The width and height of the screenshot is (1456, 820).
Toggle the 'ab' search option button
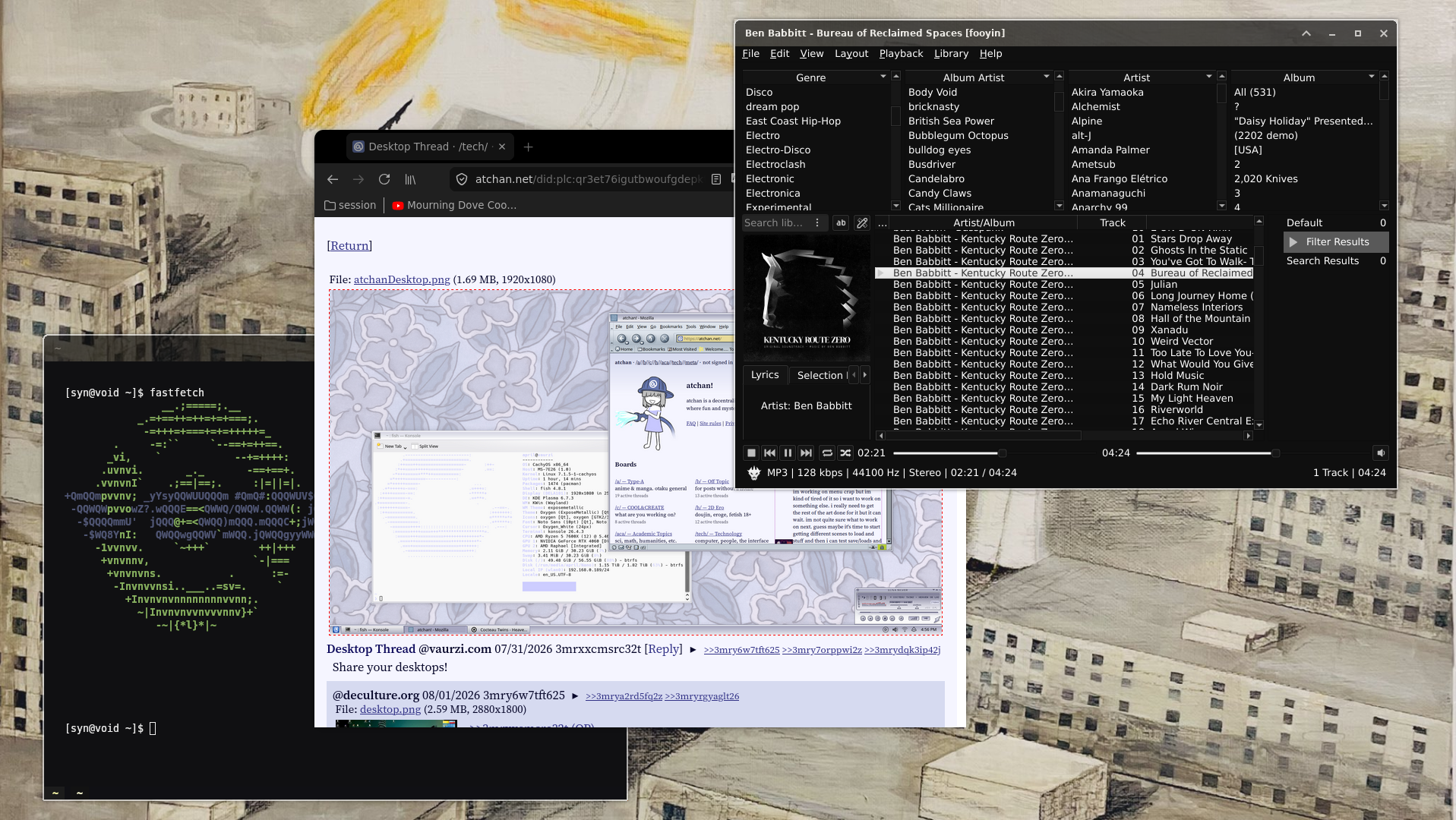pyautogui.click(x=841, y=223)
